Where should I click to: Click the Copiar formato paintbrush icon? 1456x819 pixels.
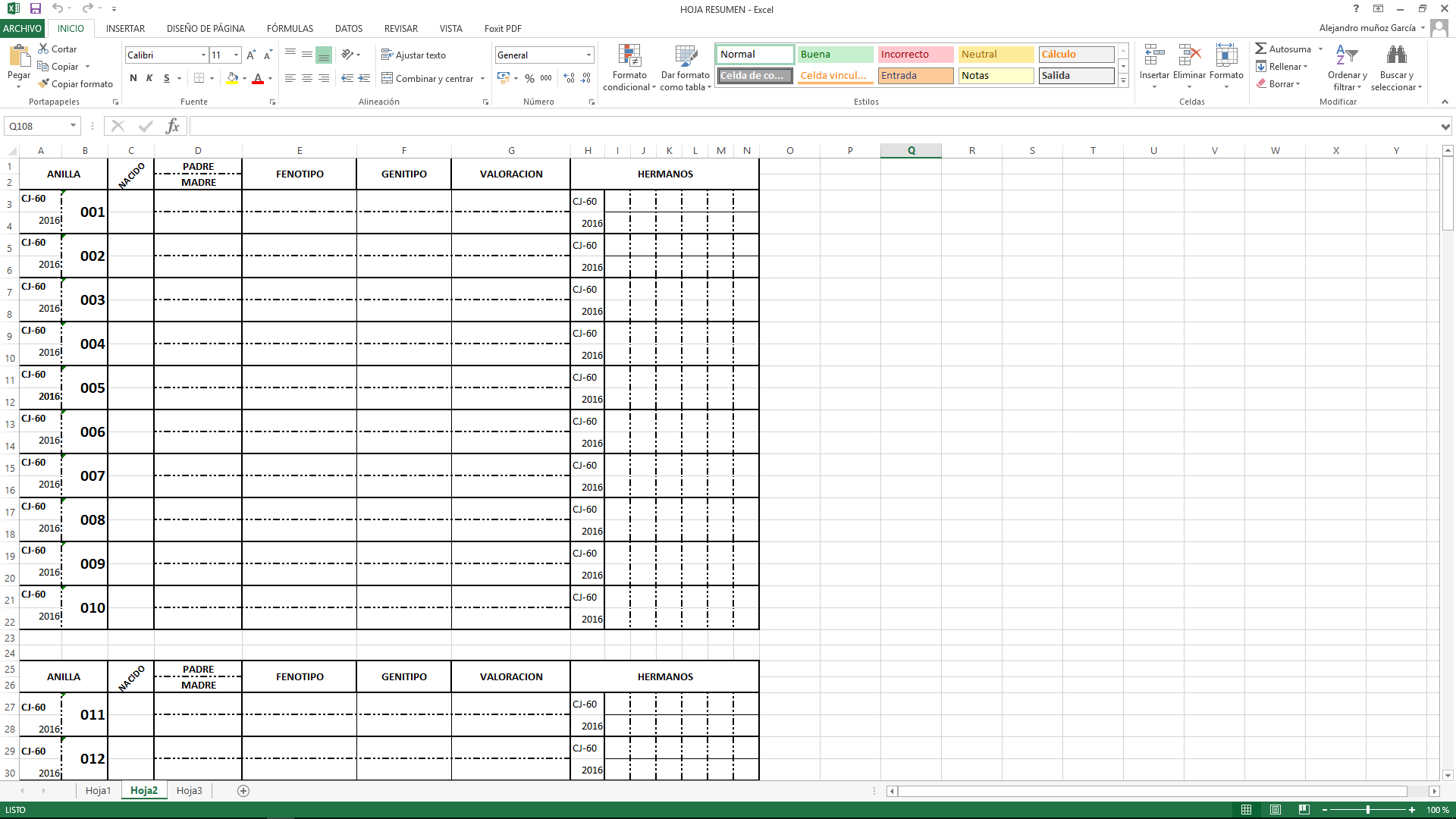tap(44, 83)
